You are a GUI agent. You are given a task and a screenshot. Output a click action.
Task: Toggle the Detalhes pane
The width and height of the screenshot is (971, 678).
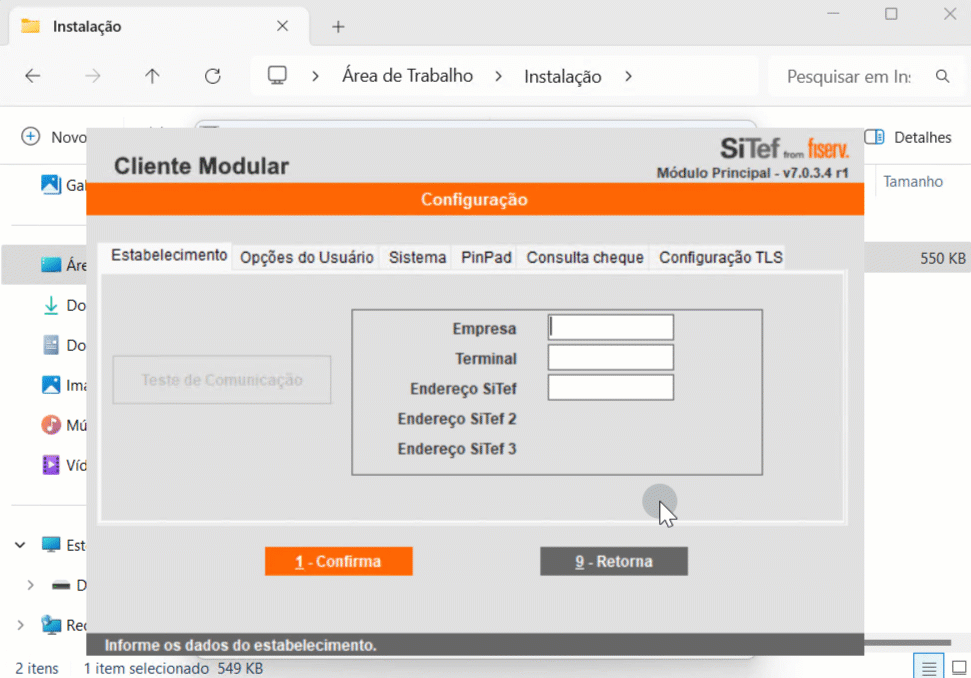click(x=908, y=137)
